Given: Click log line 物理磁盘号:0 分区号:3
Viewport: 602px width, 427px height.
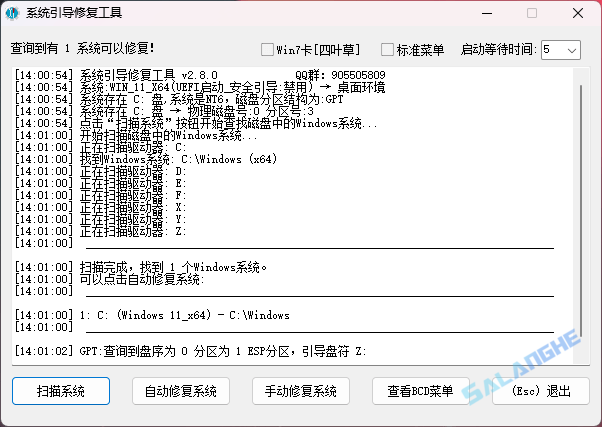Looking at the screenshot, I should coord(164,111).
